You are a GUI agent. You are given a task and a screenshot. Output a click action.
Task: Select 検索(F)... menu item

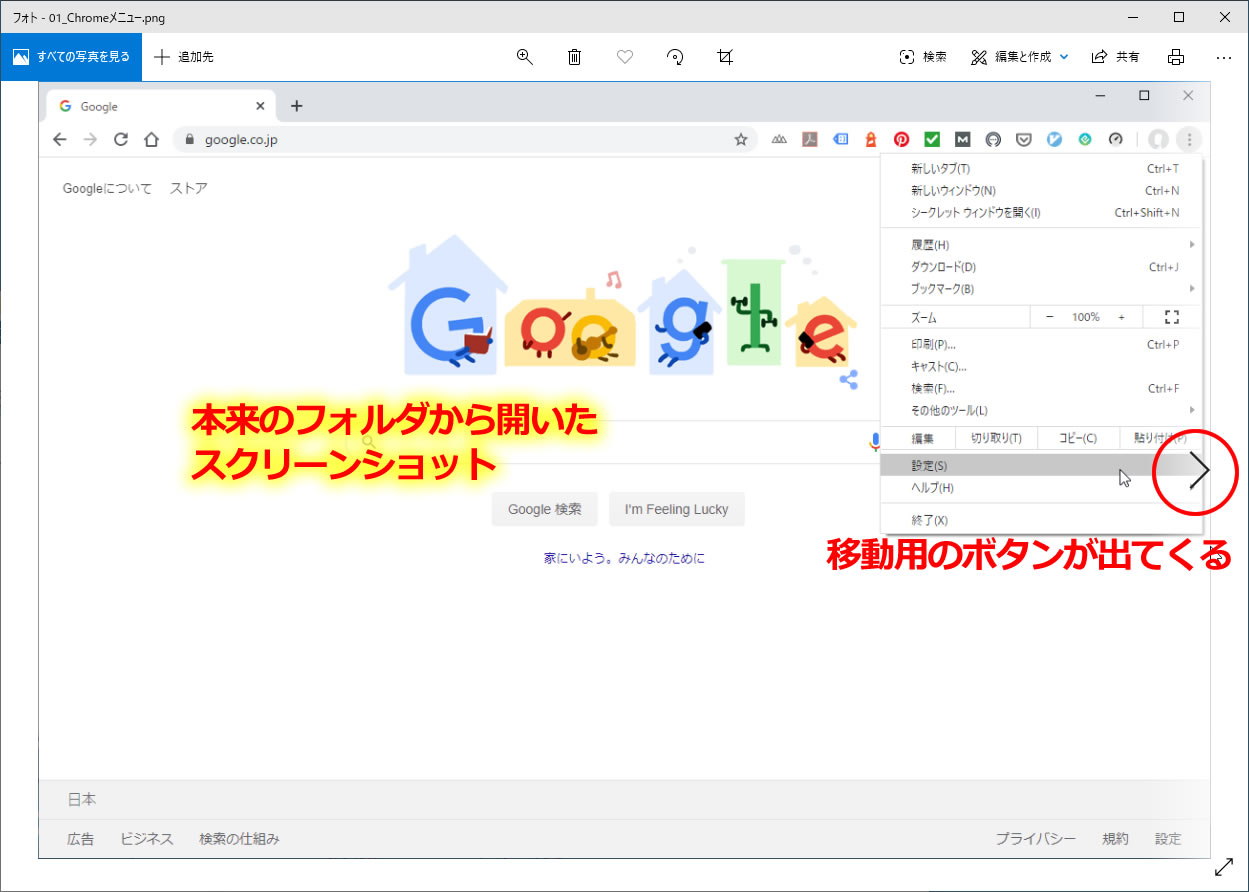pos(1042,389)
